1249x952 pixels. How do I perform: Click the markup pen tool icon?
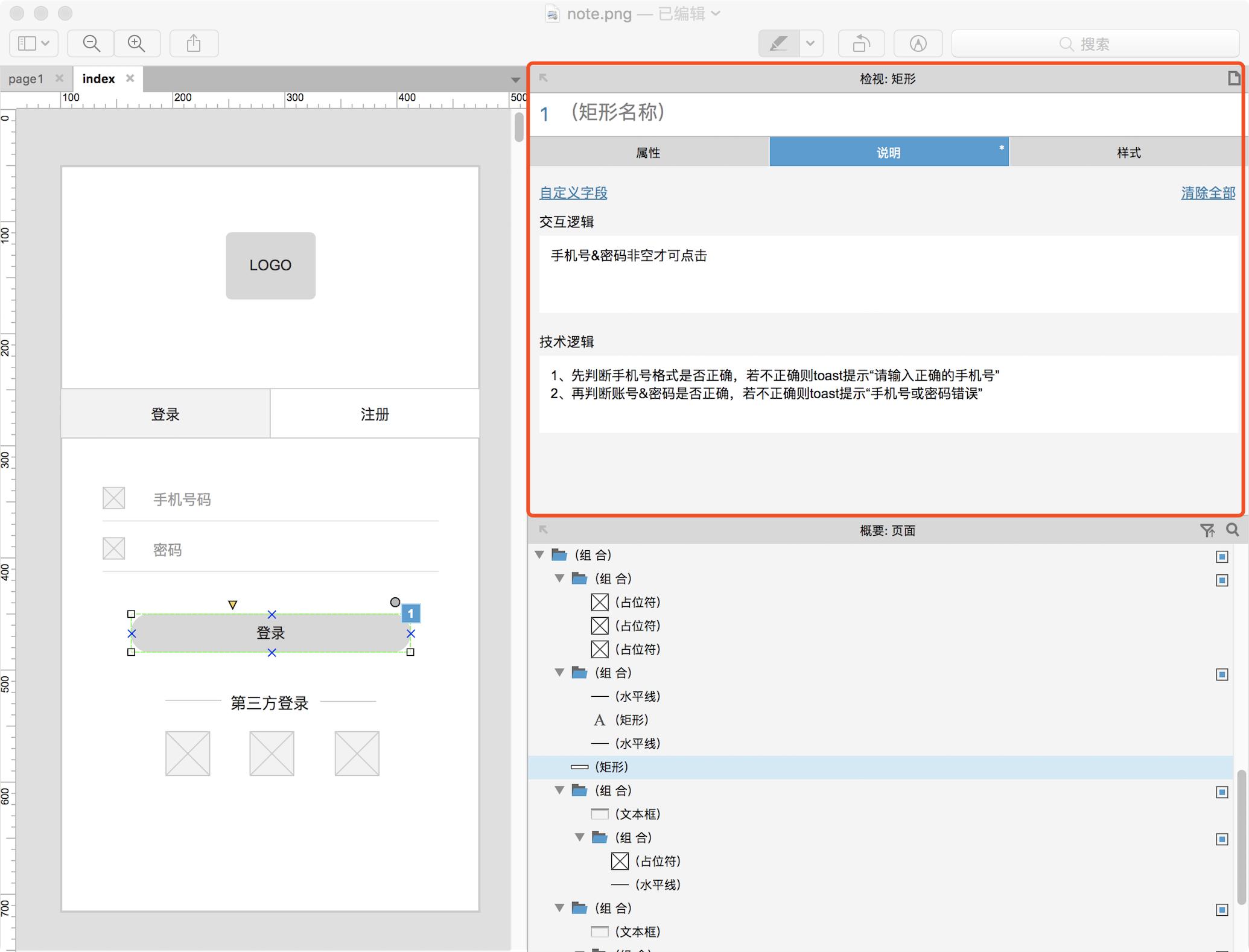[778, 43]
